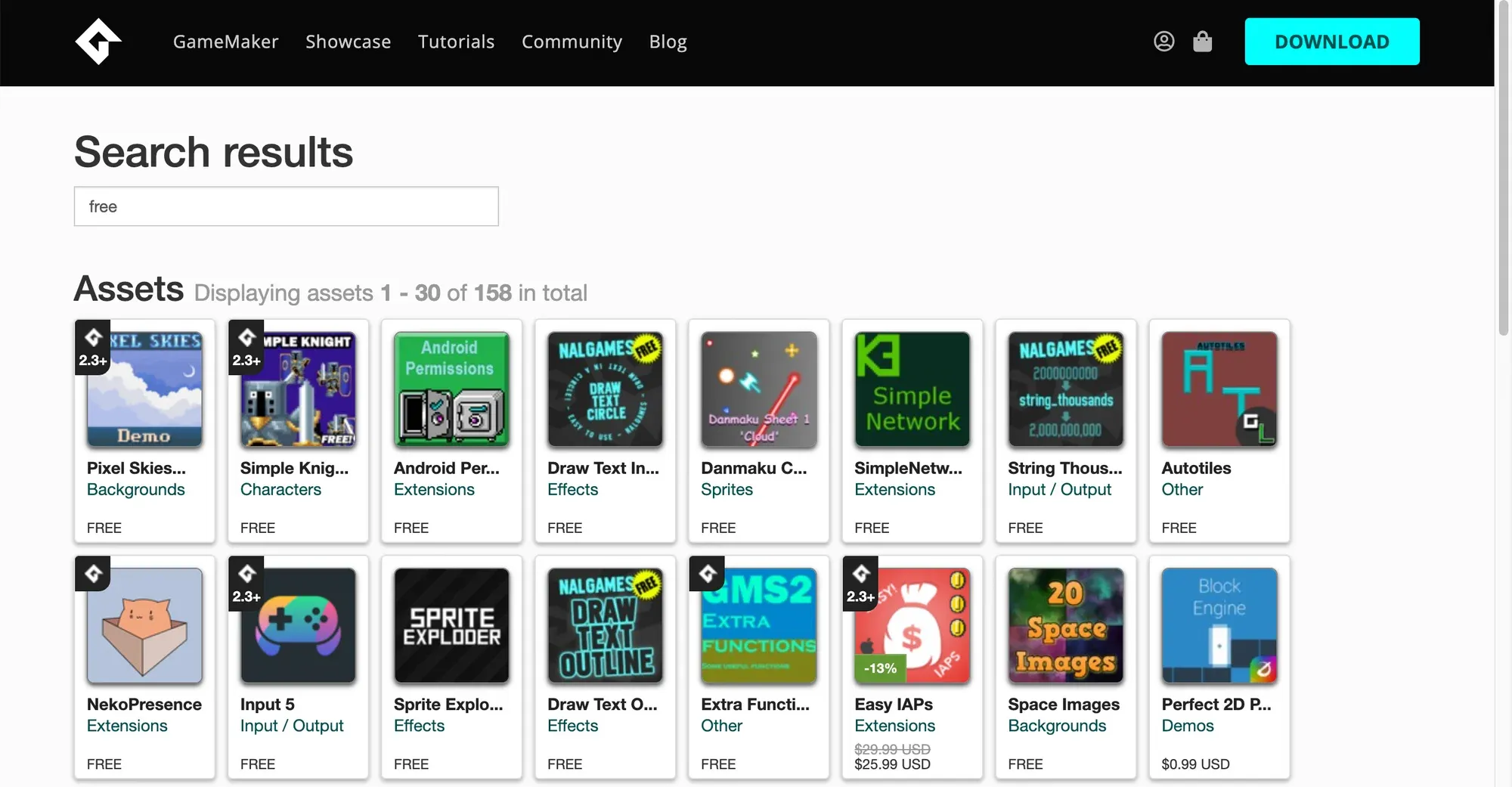Image resolution: width=1512 pixels, height=787 pixels.
Task: Go to the Showcase menu item
Action: pyautogui.click(x=348, y=42)
